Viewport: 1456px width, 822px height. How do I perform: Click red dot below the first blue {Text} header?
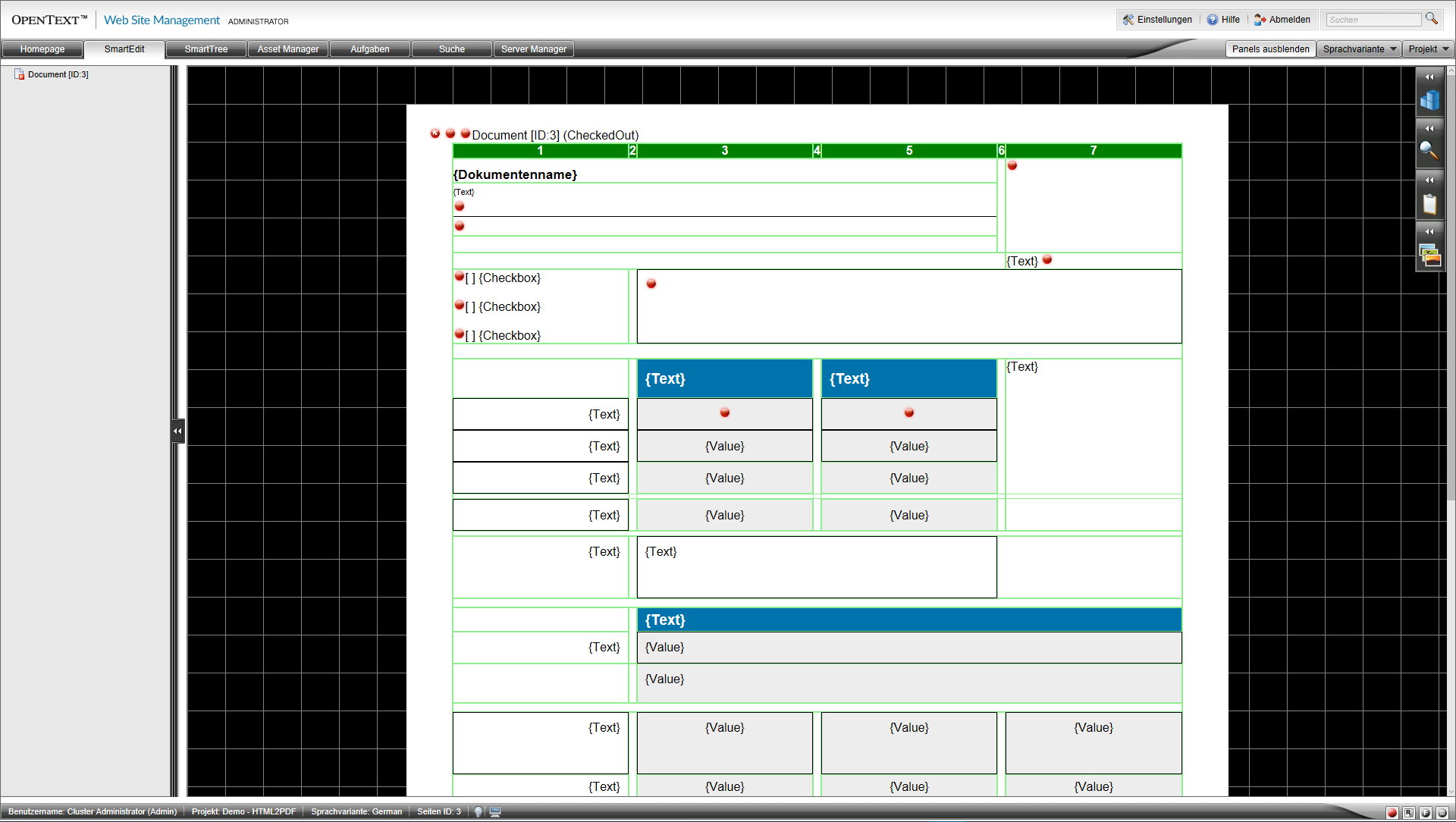click(x=725, y=413)
